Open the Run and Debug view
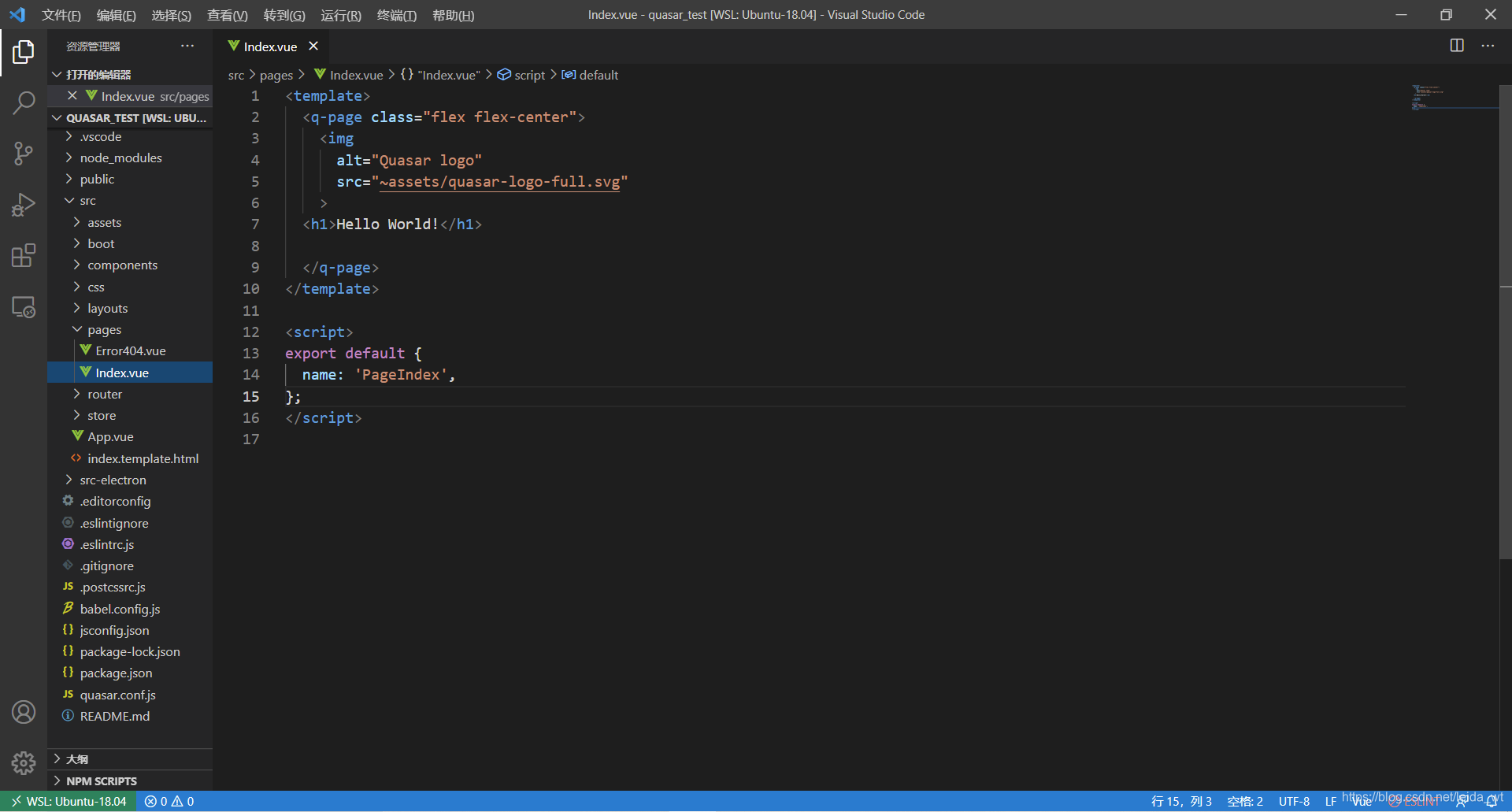1512x812 pixels. coord(24,205)
